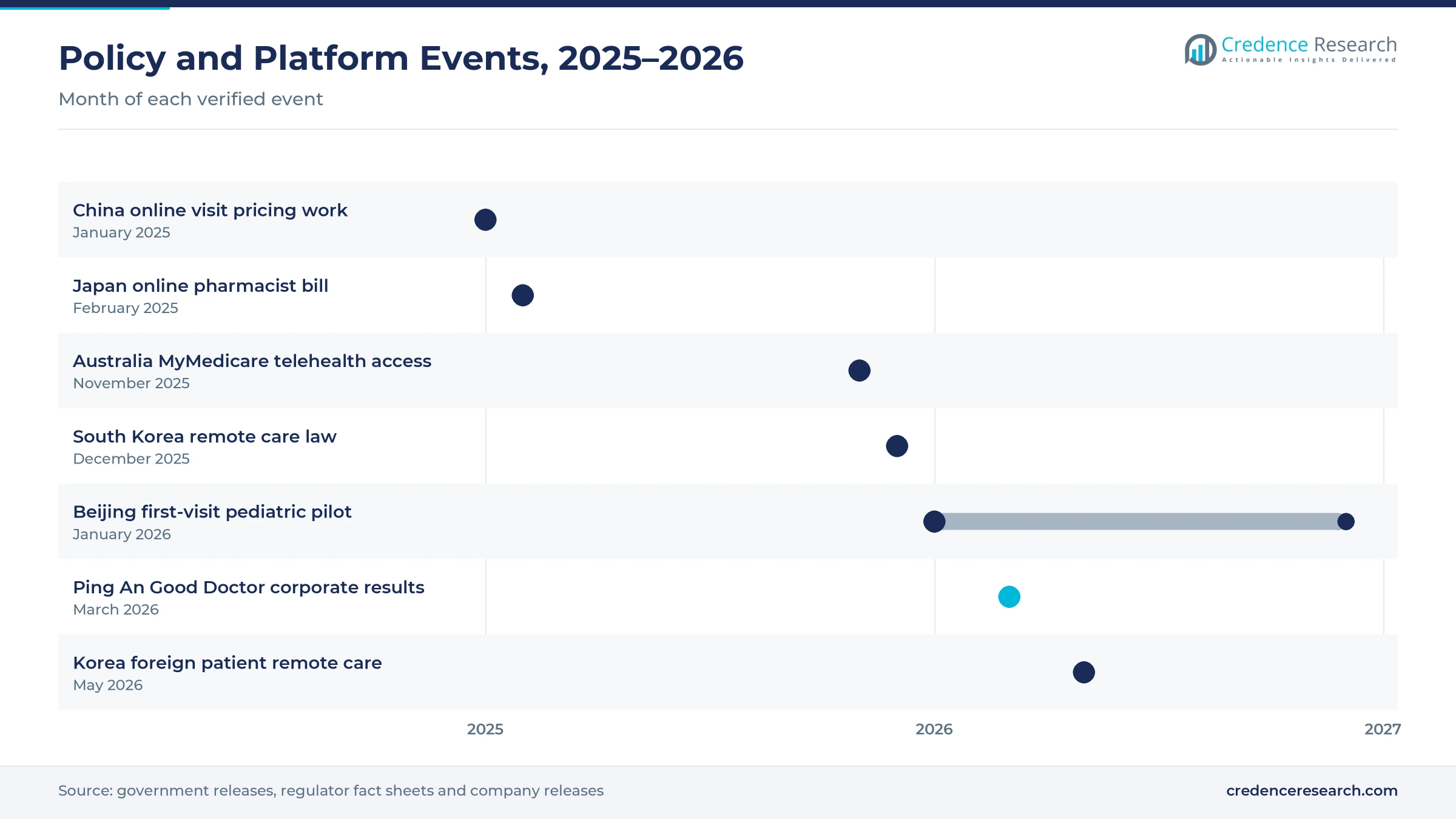Click 'China online visit pricing work' label
This screenshot has height=819, width=1456.
pos(210,211)
